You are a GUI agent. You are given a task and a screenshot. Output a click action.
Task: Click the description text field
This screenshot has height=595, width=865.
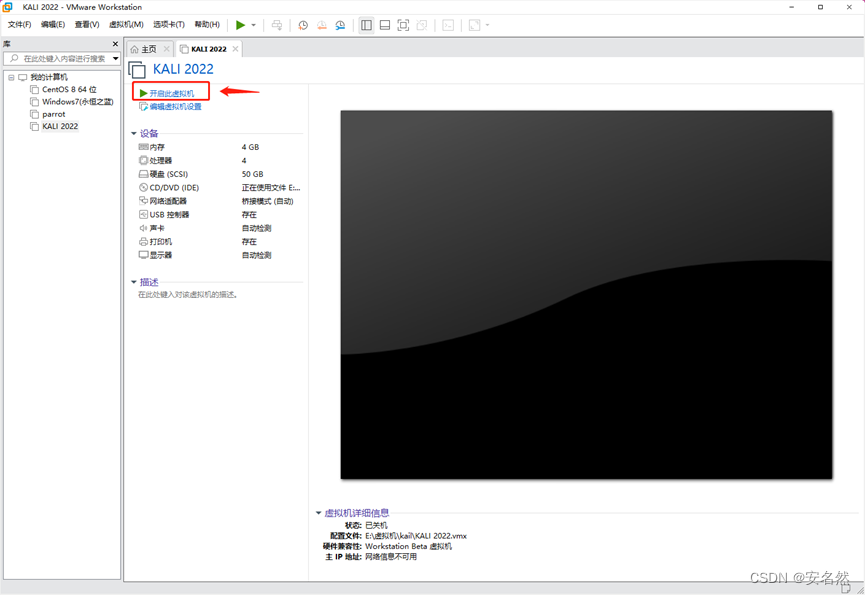pos(188,295)
